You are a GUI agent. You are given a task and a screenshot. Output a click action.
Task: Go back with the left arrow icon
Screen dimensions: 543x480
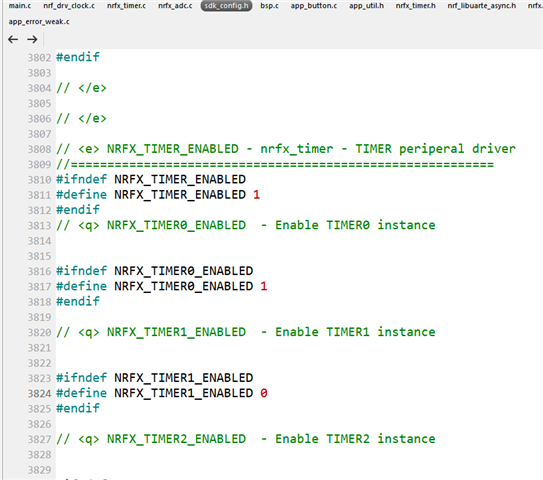13,39
